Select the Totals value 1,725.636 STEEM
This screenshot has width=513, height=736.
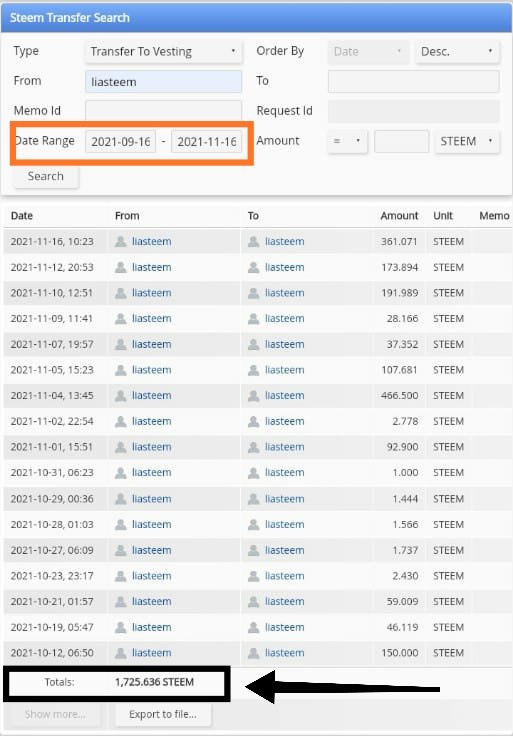tap(154, 682)
